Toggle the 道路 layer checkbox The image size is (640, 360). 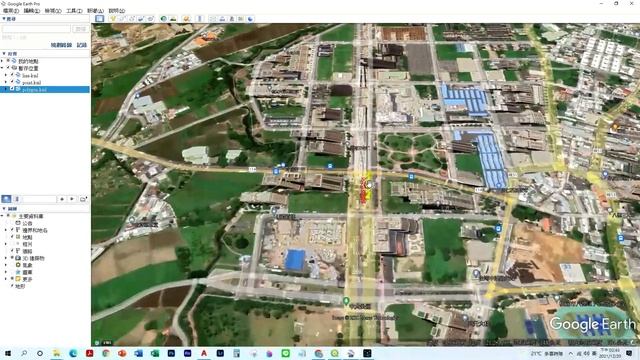coord(12,251)
